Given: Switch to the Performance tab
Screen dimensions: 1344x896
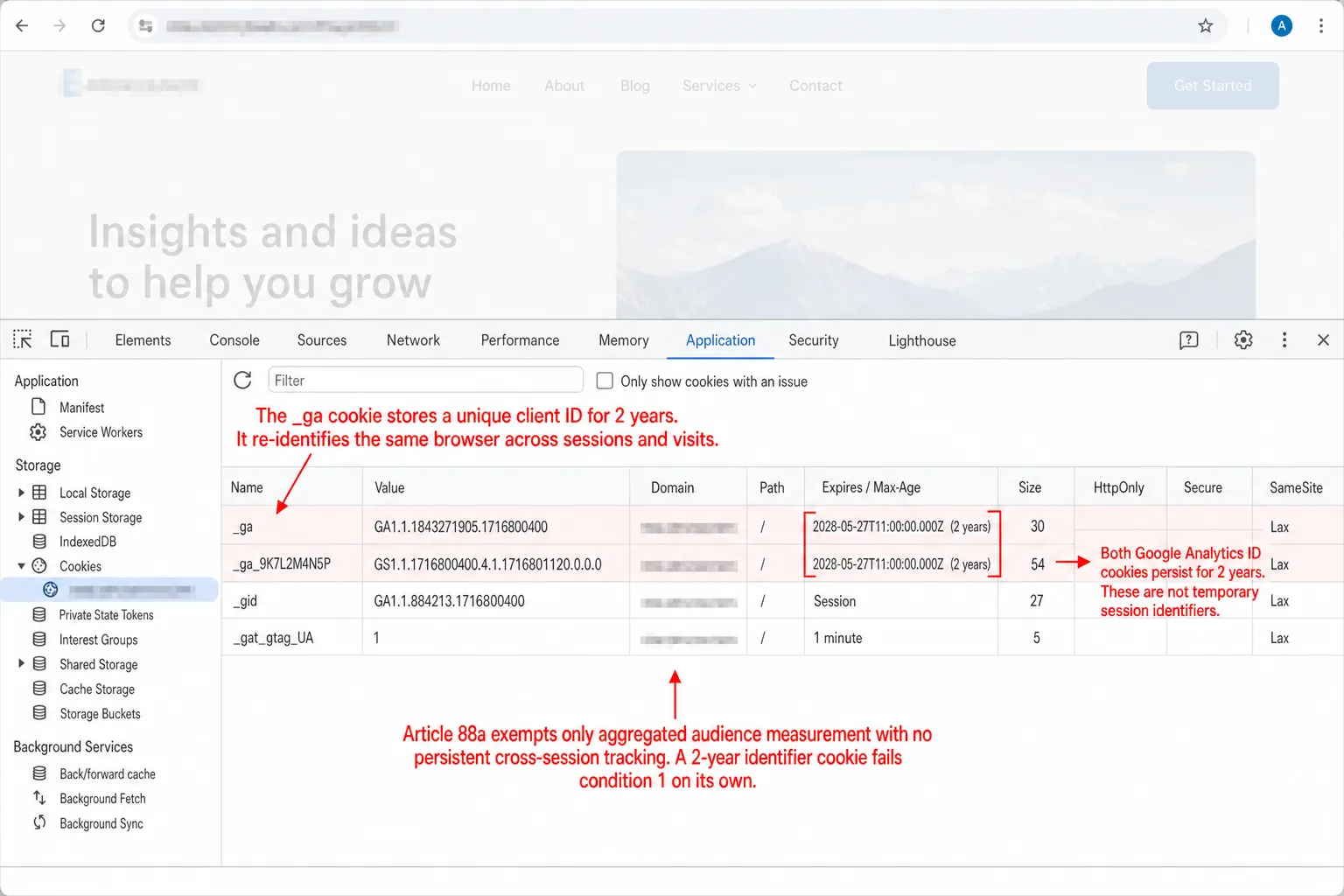Looking at the screenshot, I should pyautogui.click(x=520, y=340).
